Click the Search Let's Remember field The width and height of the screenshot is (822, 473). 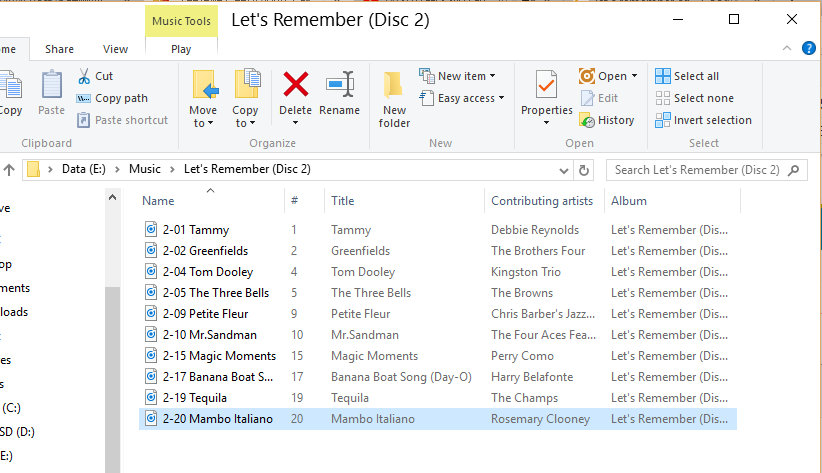tap(697, 170)
